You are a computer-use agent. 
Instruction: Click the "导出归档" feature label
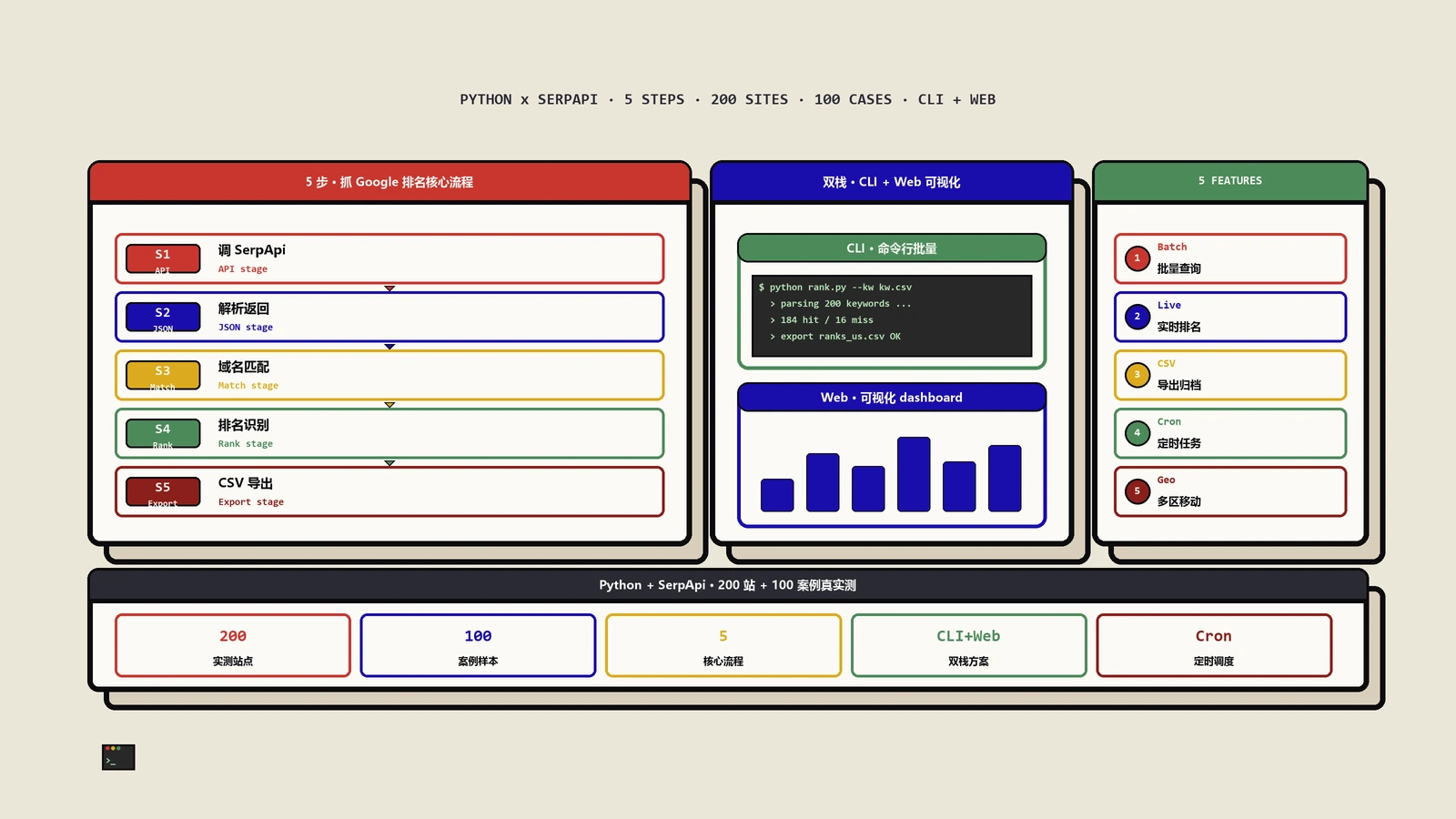pos(1179,385)
